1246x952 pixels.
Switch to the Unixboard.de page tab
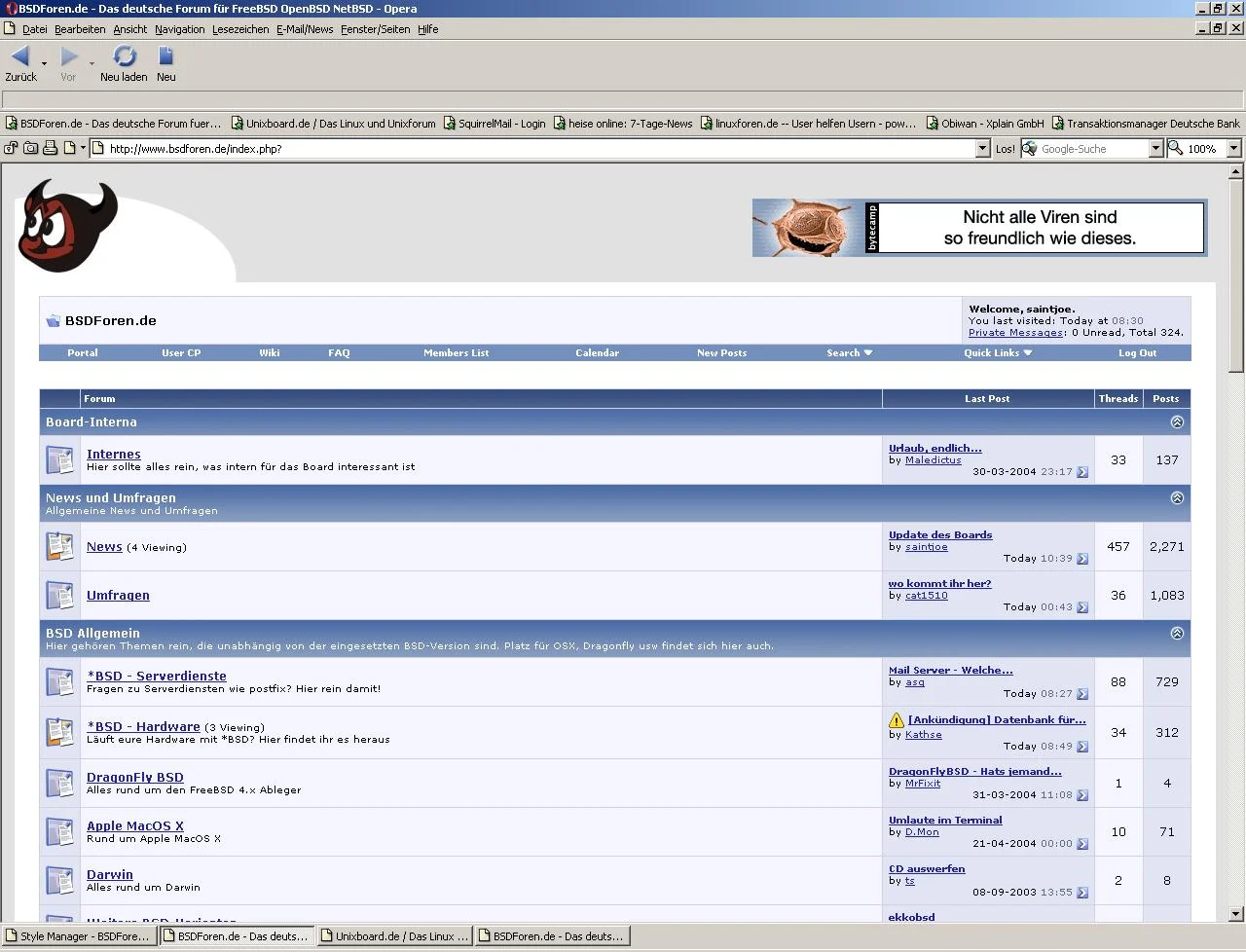[x=395, y=936]
